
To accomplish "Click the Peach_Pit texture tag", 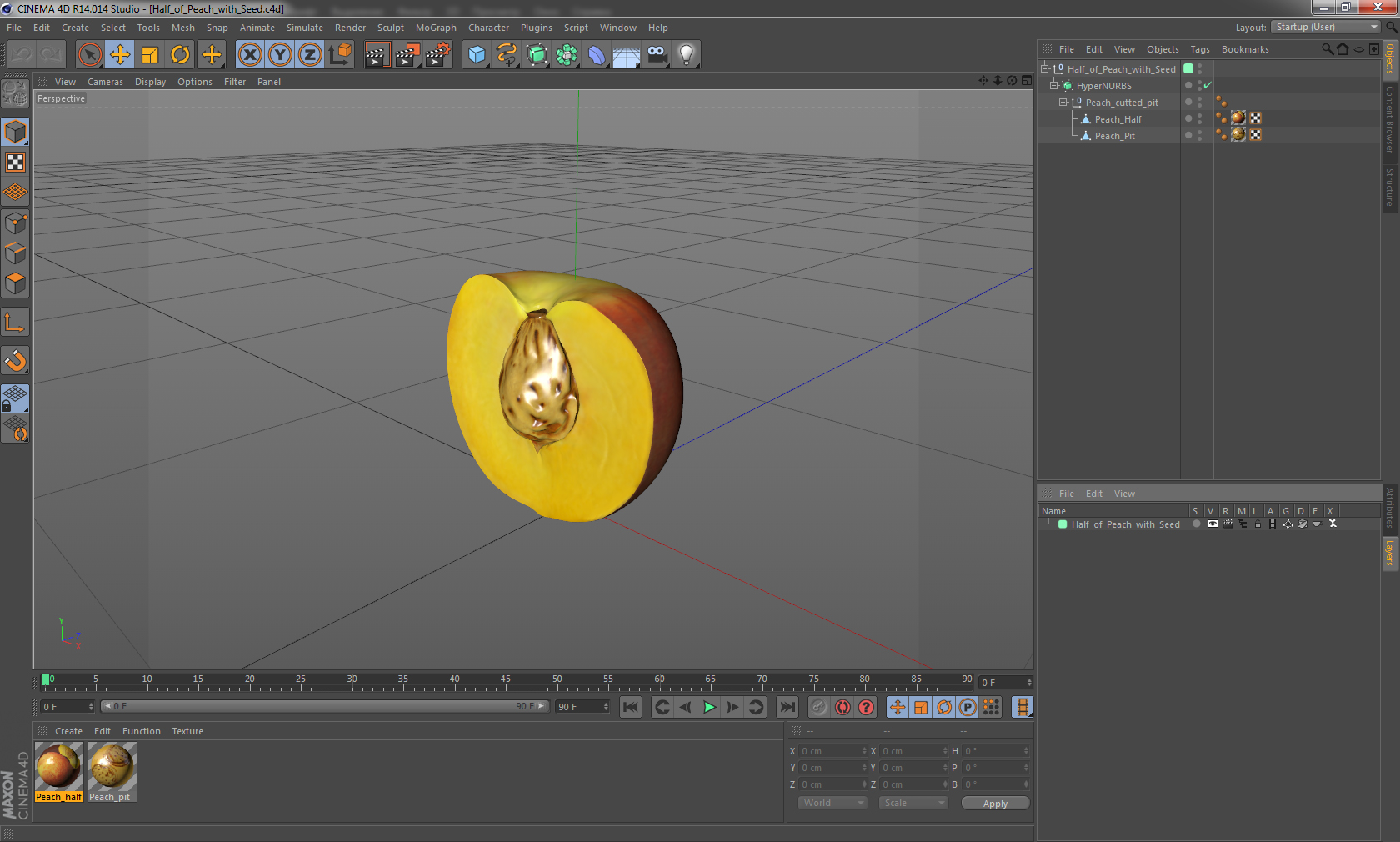I will (x=1238, y=134).
